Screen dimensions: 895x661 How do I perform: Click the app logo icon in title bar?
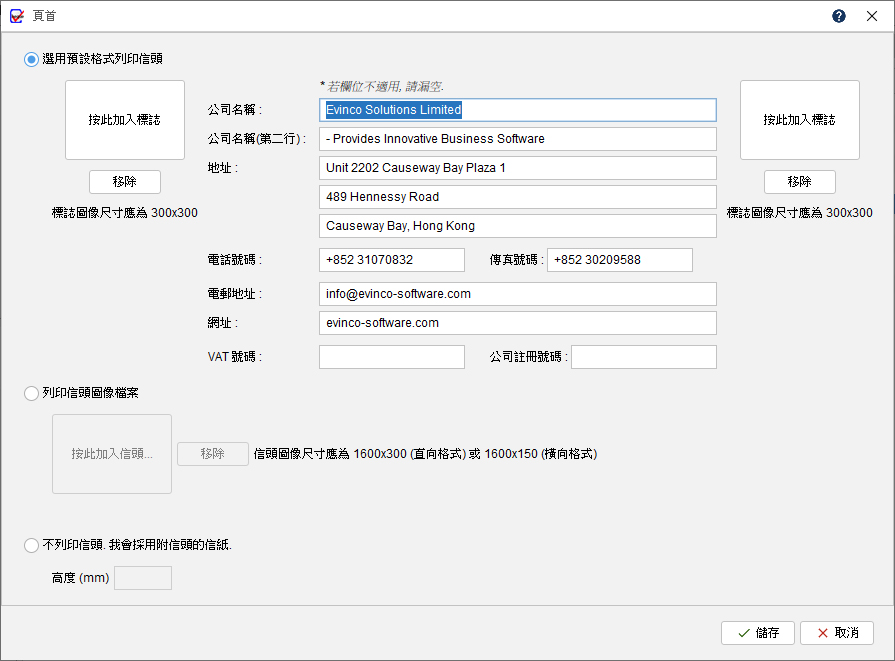point(17,16)
